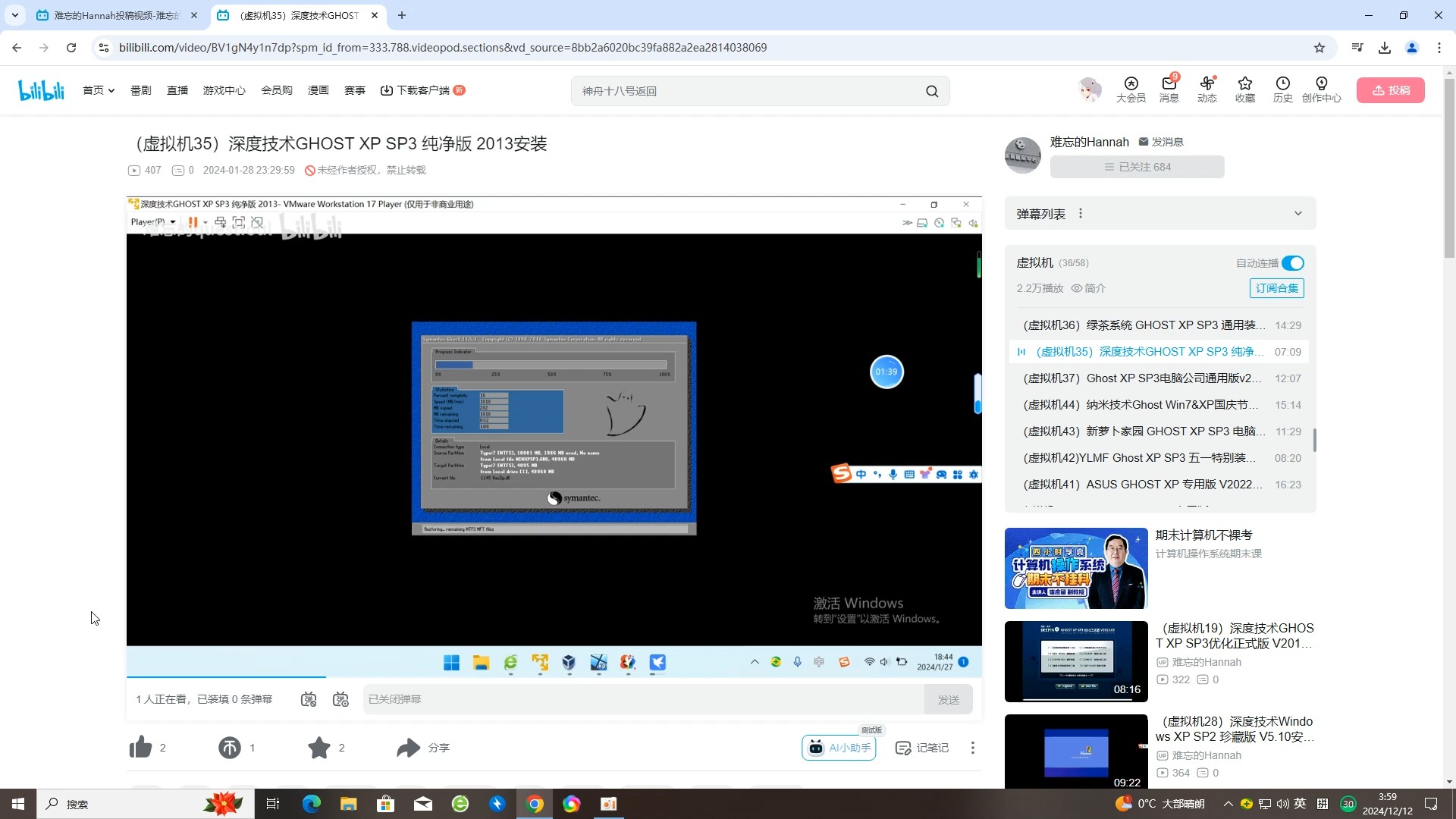The height and width of the screenshot is (819, 1456).
Task: Open 期末计算机不裸考 thumbnail
Action: 1076,568
